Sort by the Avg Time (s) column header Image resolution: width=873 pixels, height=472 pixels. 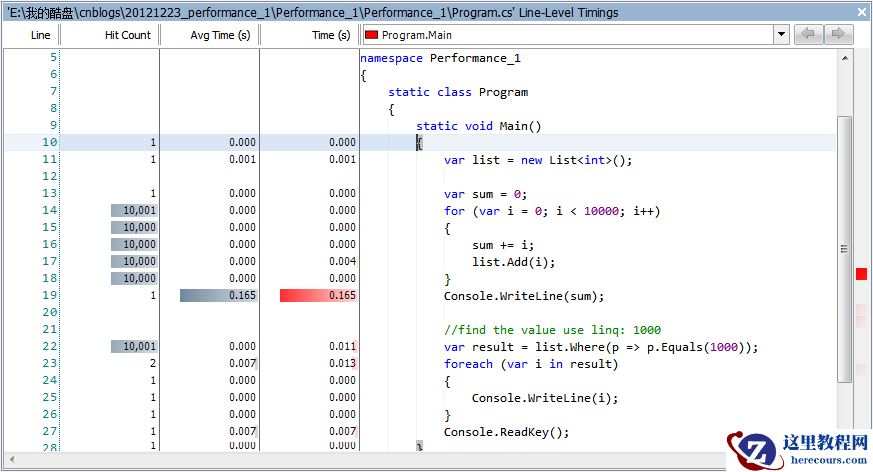tap(210, 35)
